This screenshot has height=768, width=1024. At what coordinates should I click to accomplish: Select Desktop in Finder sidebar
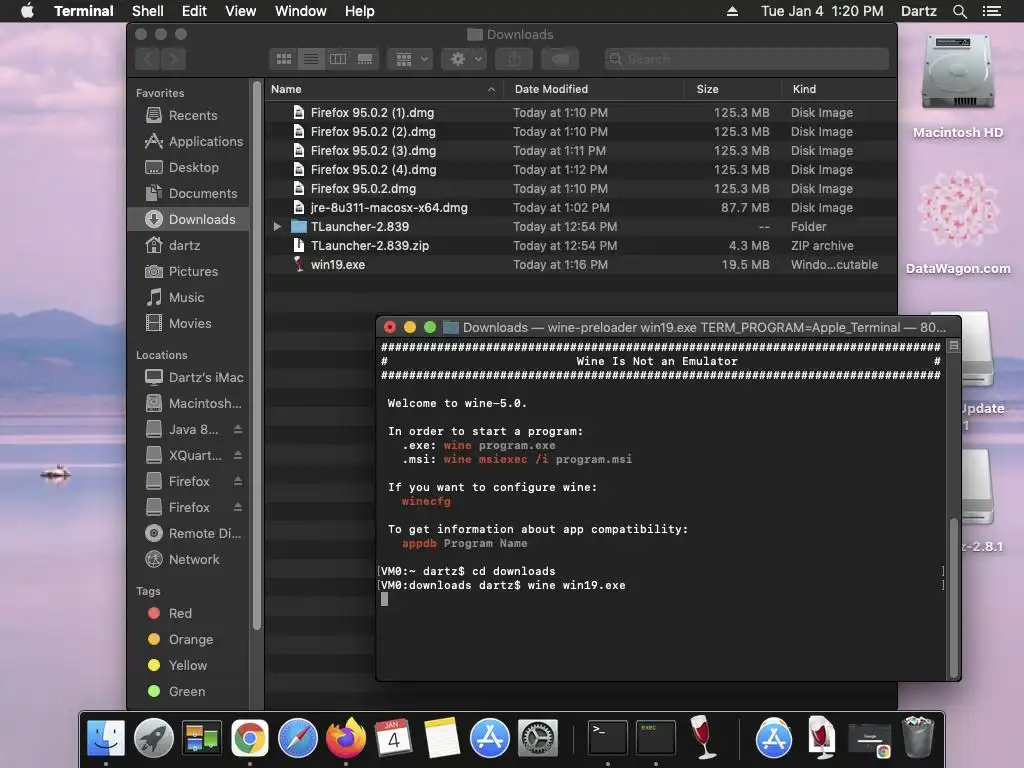(x=189, y=167)
